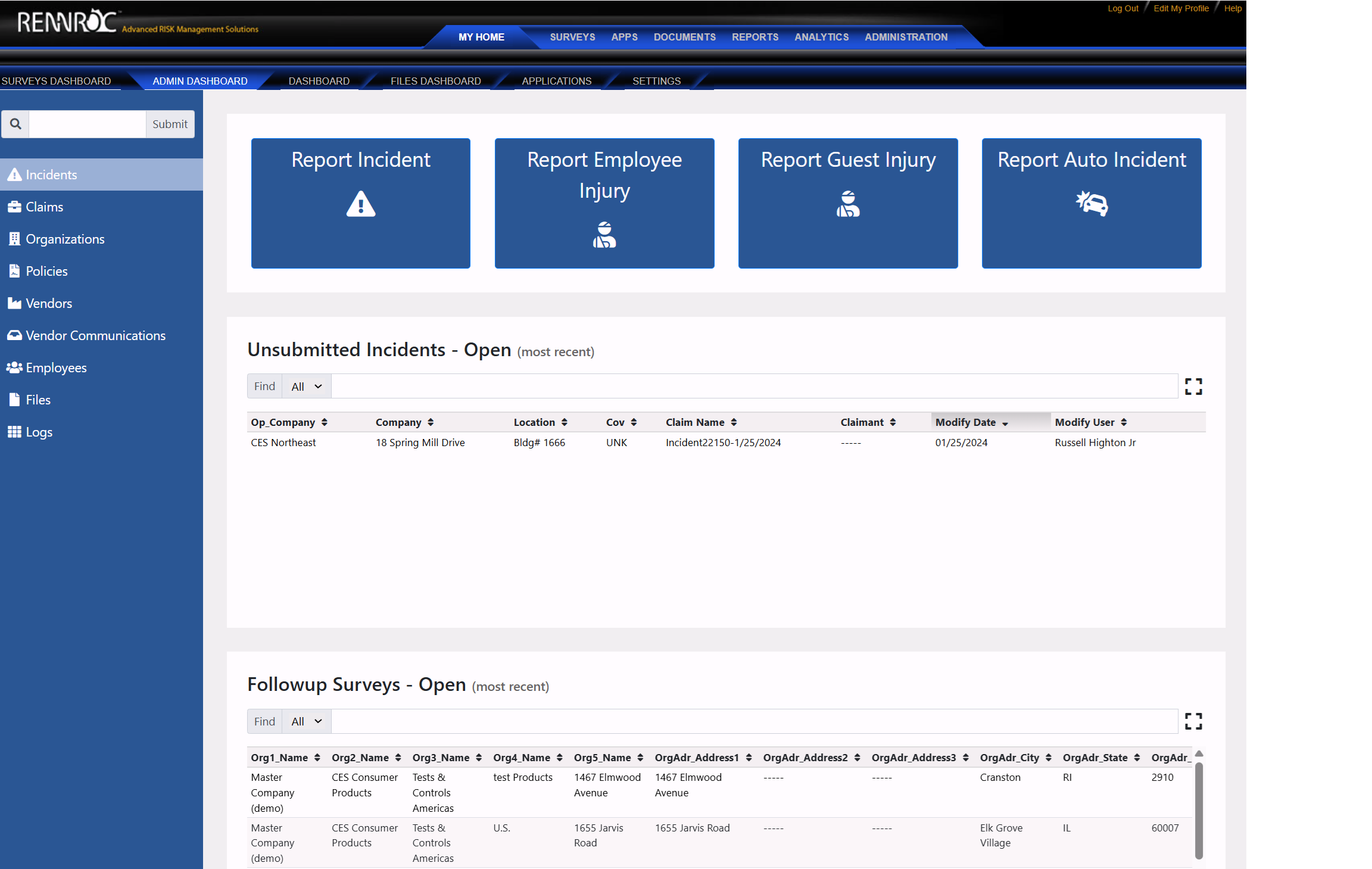Switch to the SETTINGS tab
Image resolution: width=1372 pixels, height=869 pixels.
[656, 81]
